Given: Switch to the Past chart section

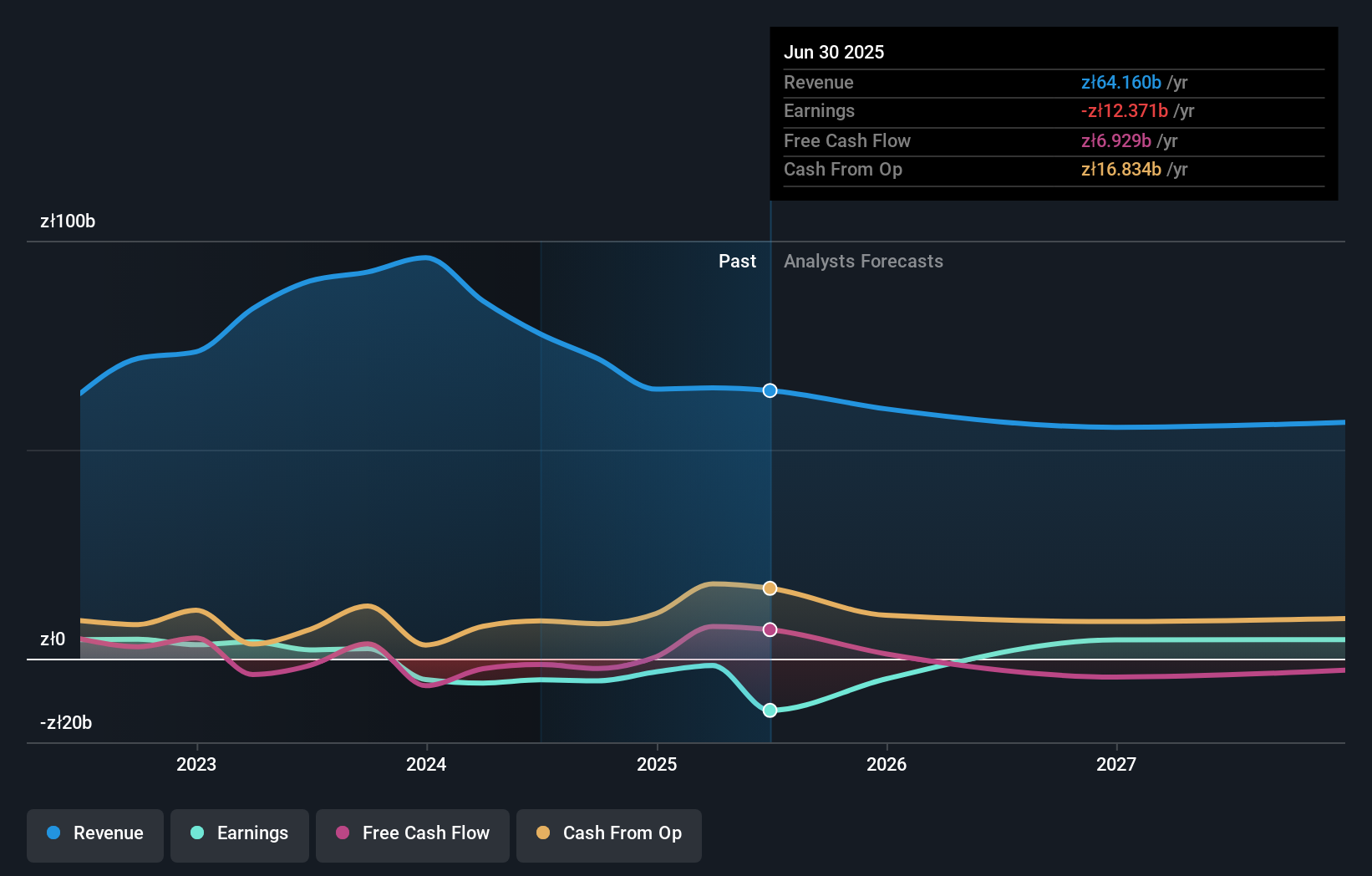Looking at the screenshot, I should [737, 261].
